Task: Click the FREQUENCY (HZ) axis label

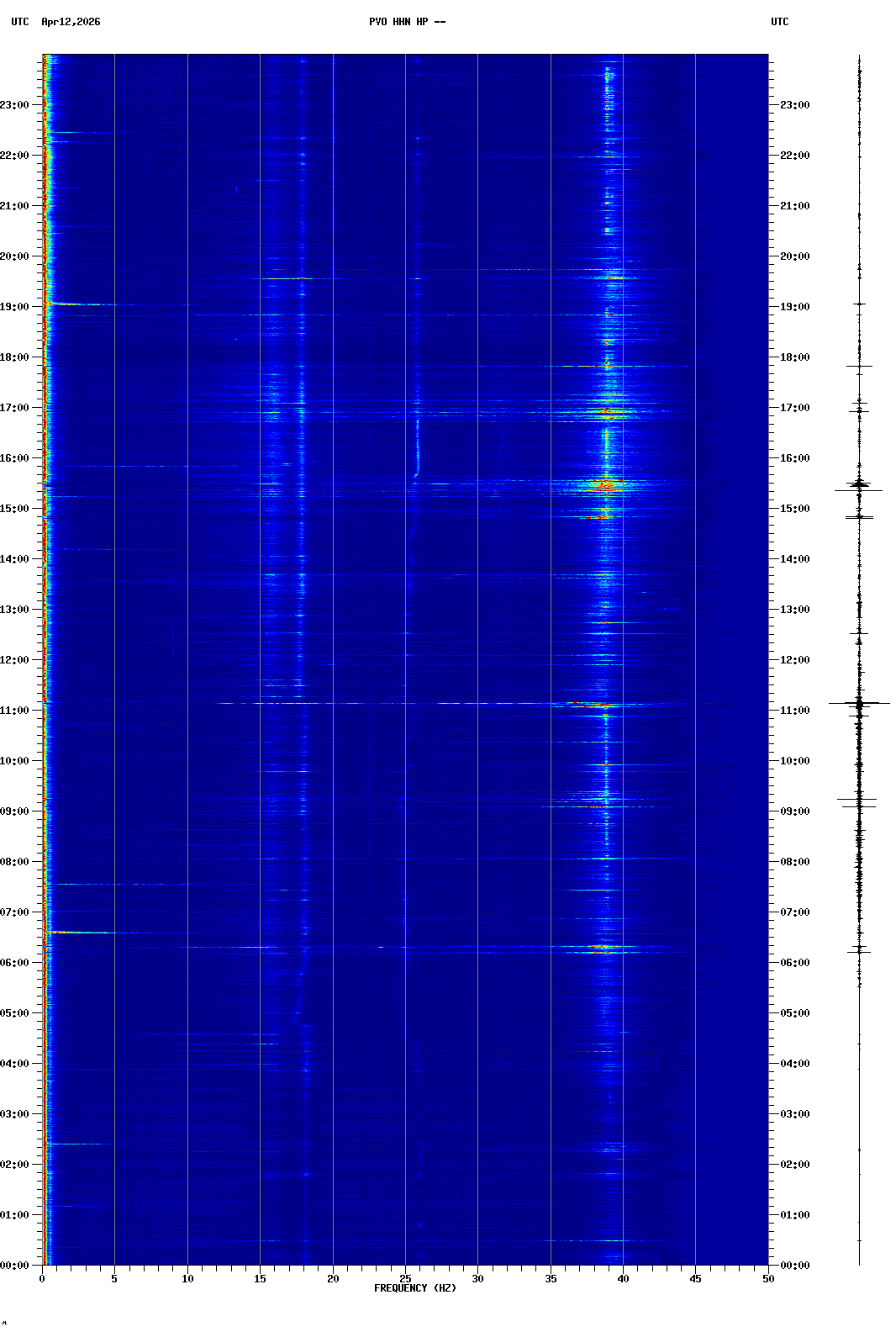Action: pos(415,1288)
